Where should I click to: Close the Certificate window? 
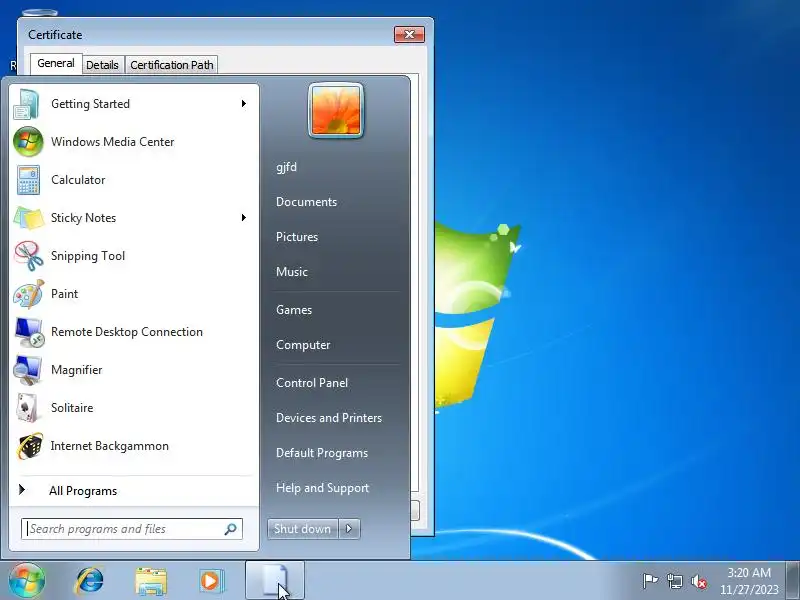point(409,35)
